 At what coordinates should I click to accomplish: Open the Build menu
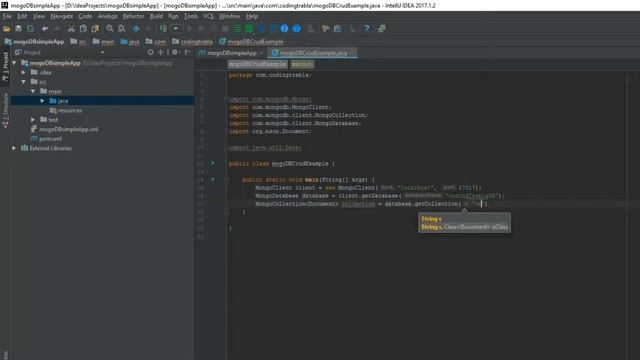click(156, 16)
